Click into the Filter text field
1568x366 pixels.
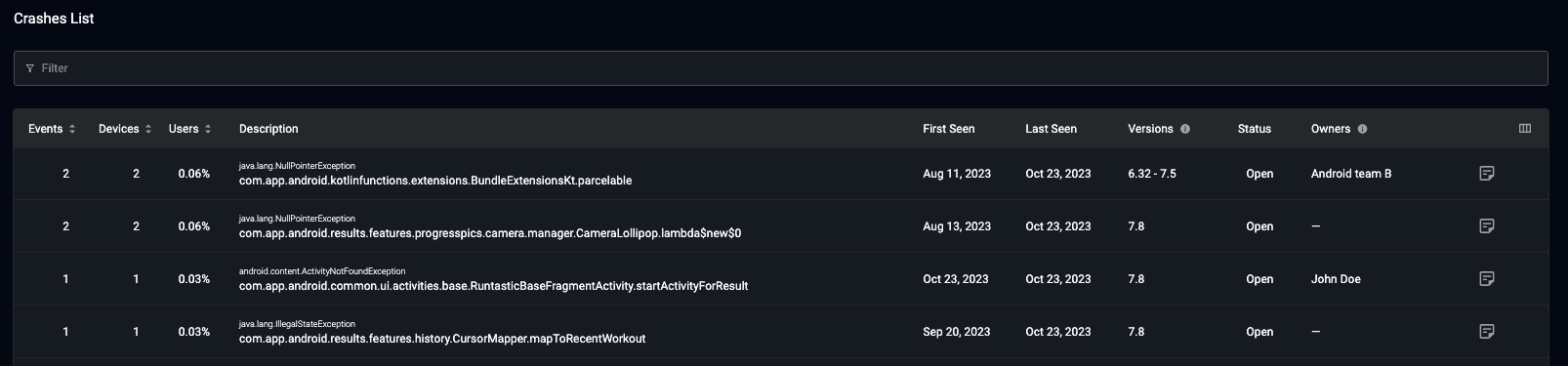[x=780, y=68]
